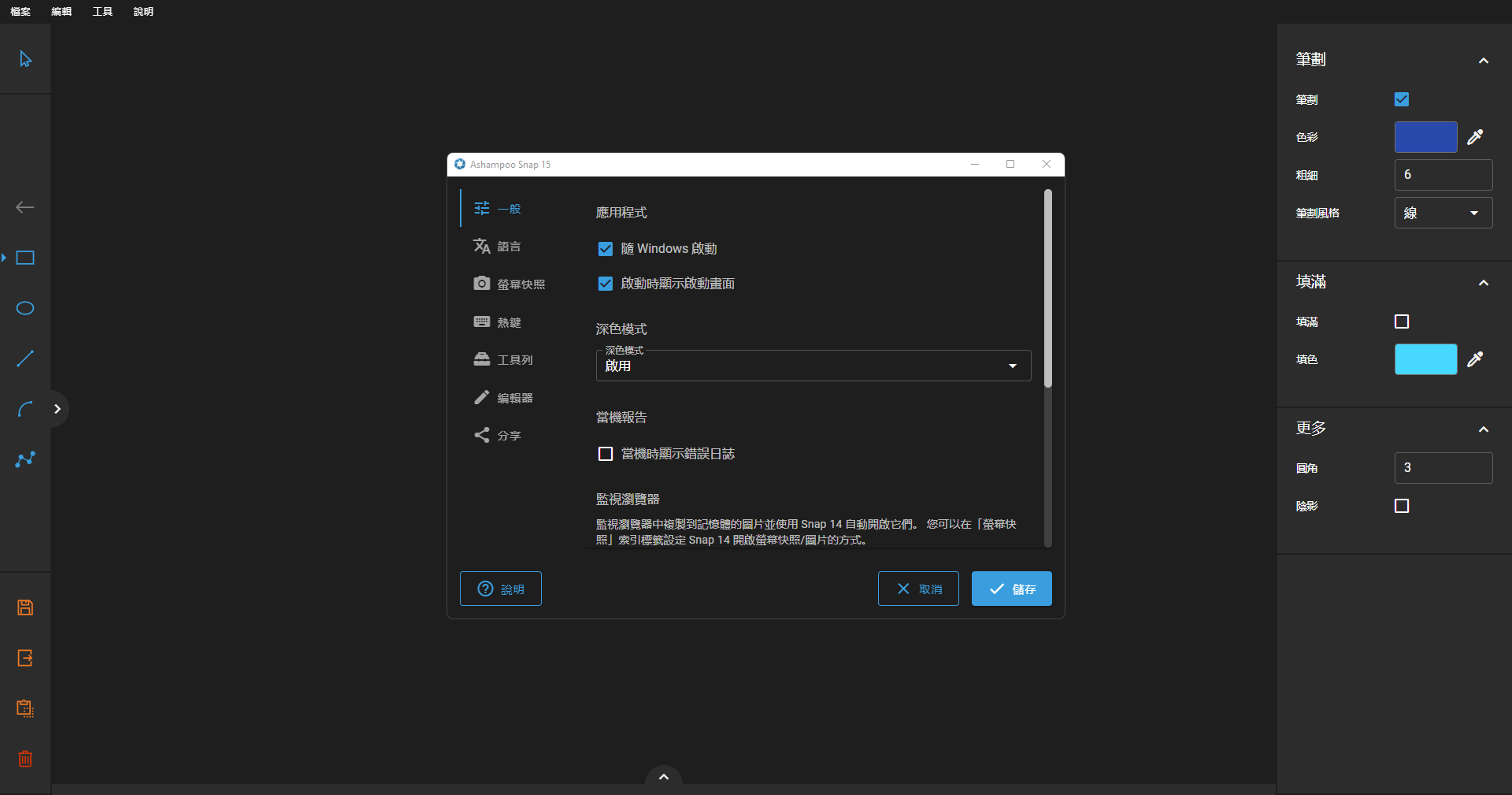Select the rectangle shape tool
Viewport: 1512px width, 795px height.
pyautogui.click(x=25, y=258)
